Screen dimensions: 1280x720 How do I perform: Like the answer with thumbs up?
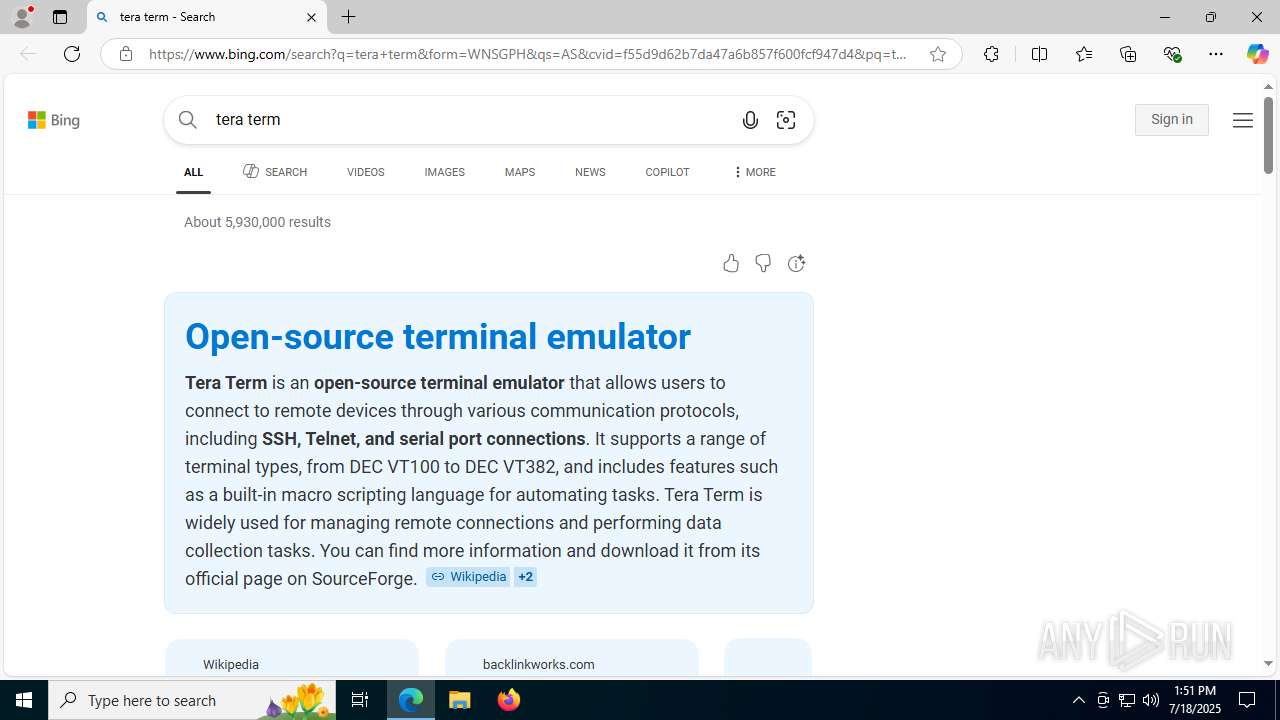tap(731, 263)
